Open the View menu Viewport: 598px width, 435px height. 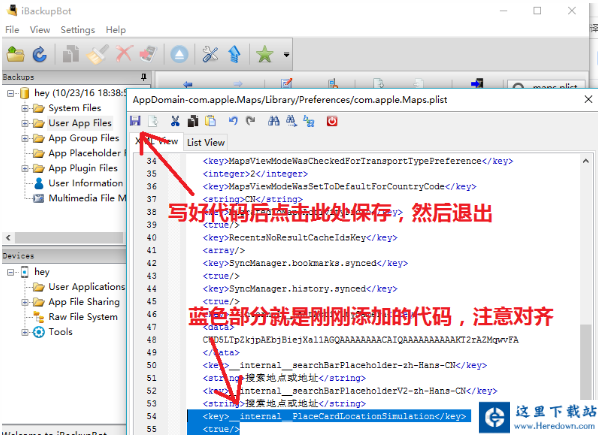[40, 30]
